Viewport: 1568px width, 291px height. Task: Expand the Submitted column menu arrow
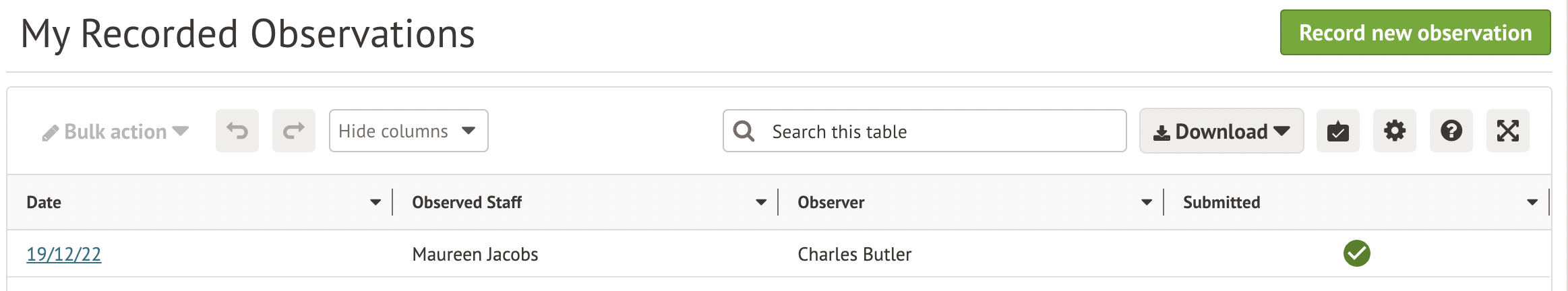click(x=1532, y=202)
